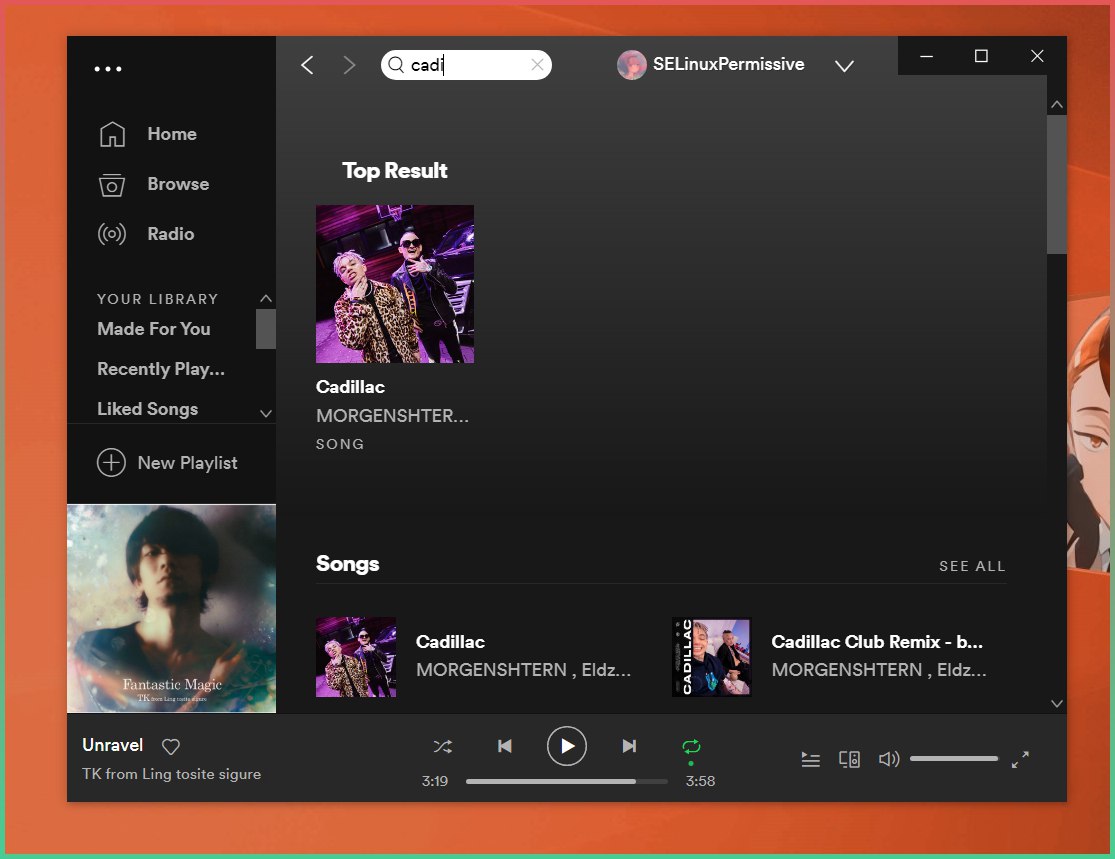Open the three-dots app menu

(108, 69)
